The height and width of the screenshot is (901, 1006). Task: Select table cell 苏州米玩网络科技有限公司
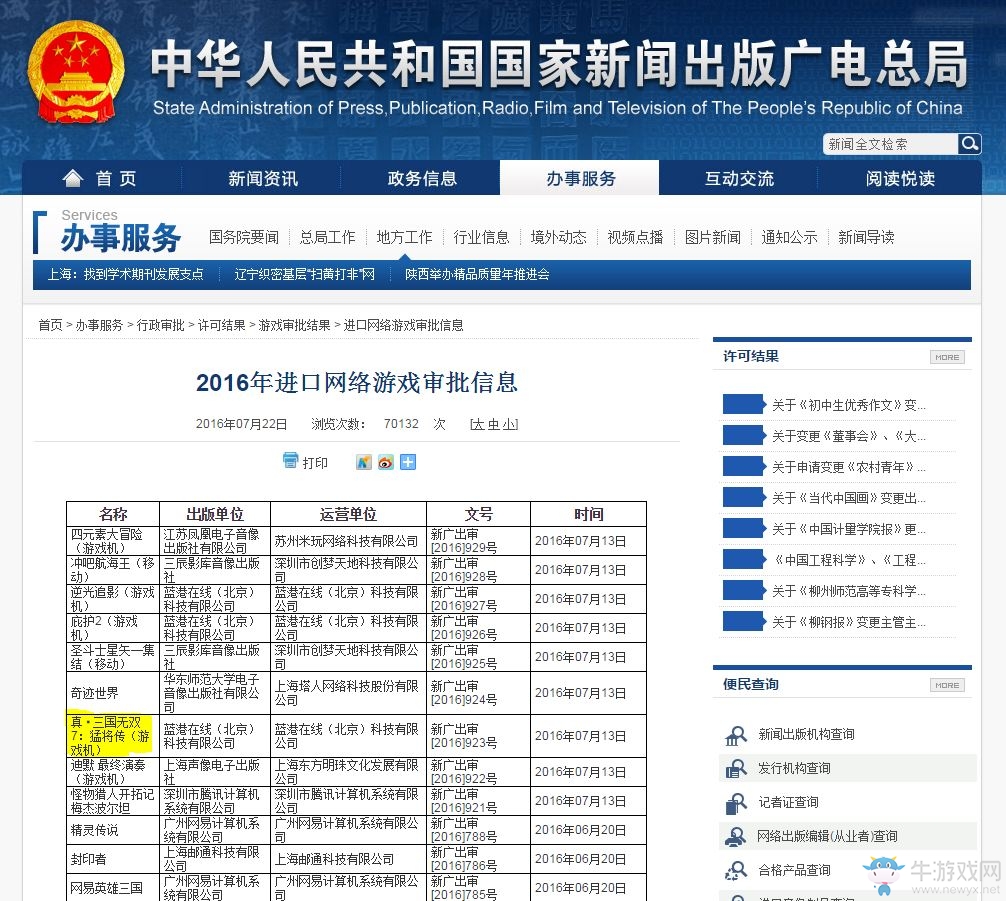pyautogui.click(x=348, y=541)
